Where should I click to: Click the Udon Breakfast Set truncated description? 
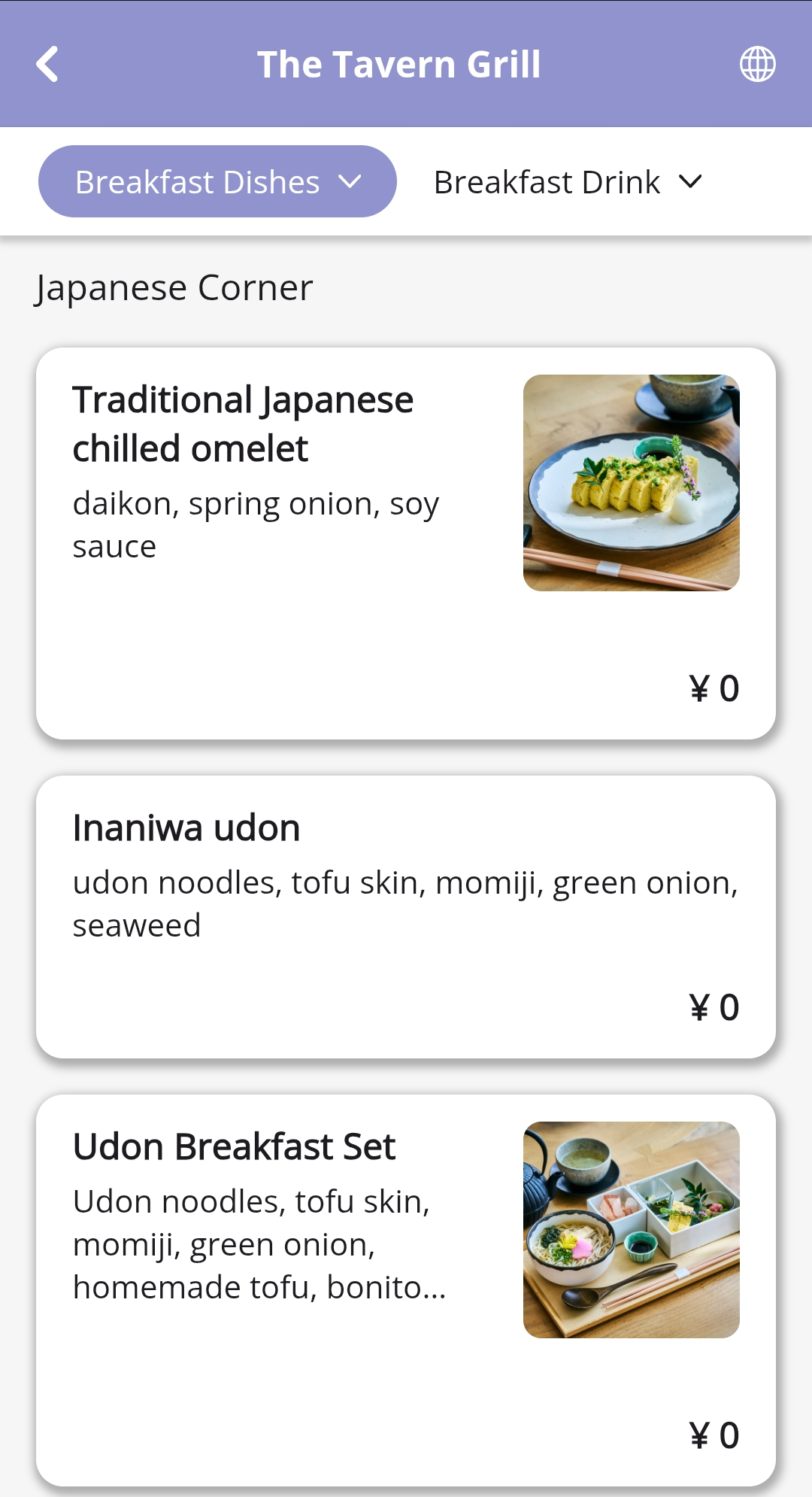coord(259,1244)
